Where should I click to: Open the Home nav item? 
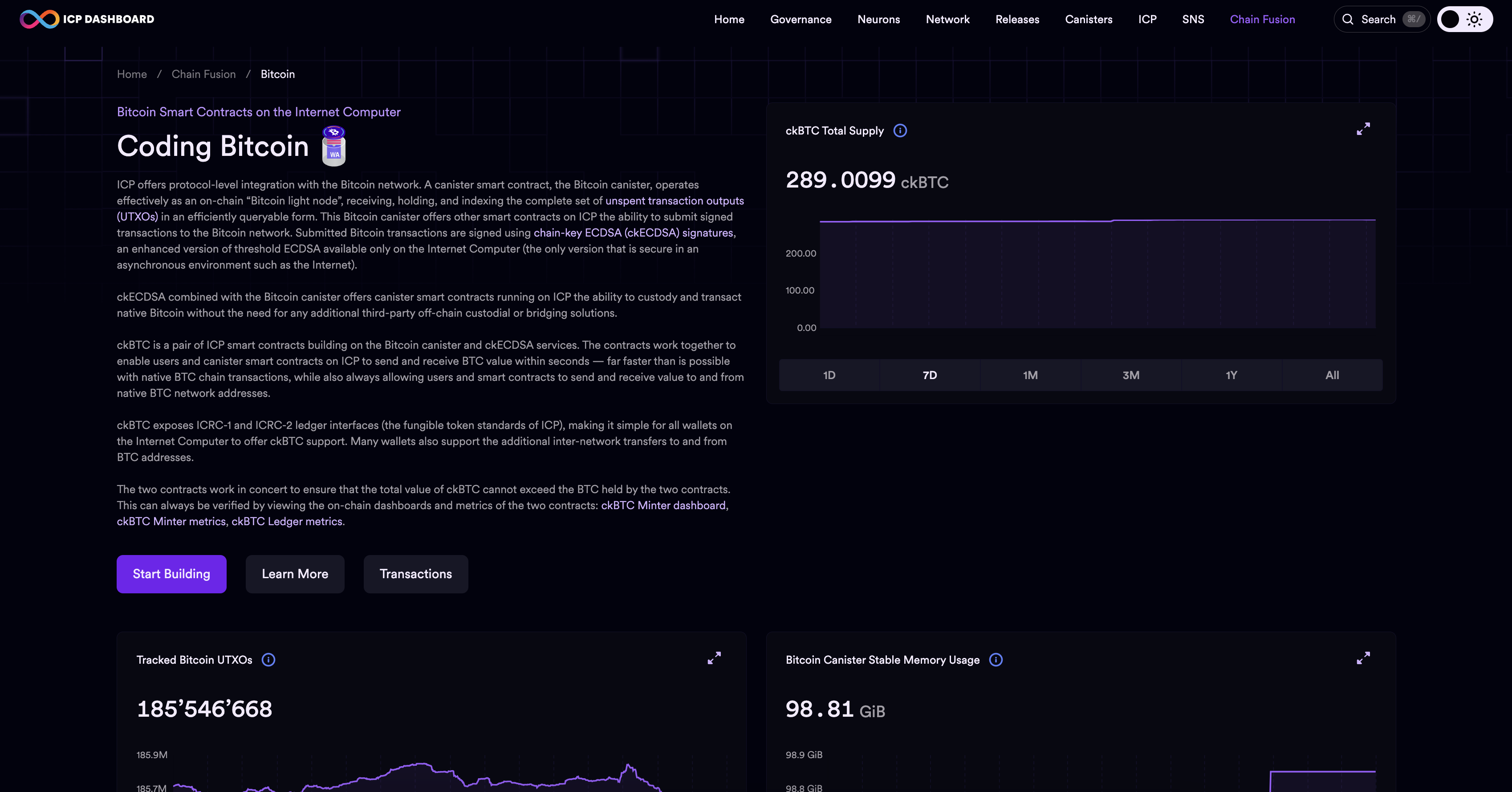click(729, 19)
